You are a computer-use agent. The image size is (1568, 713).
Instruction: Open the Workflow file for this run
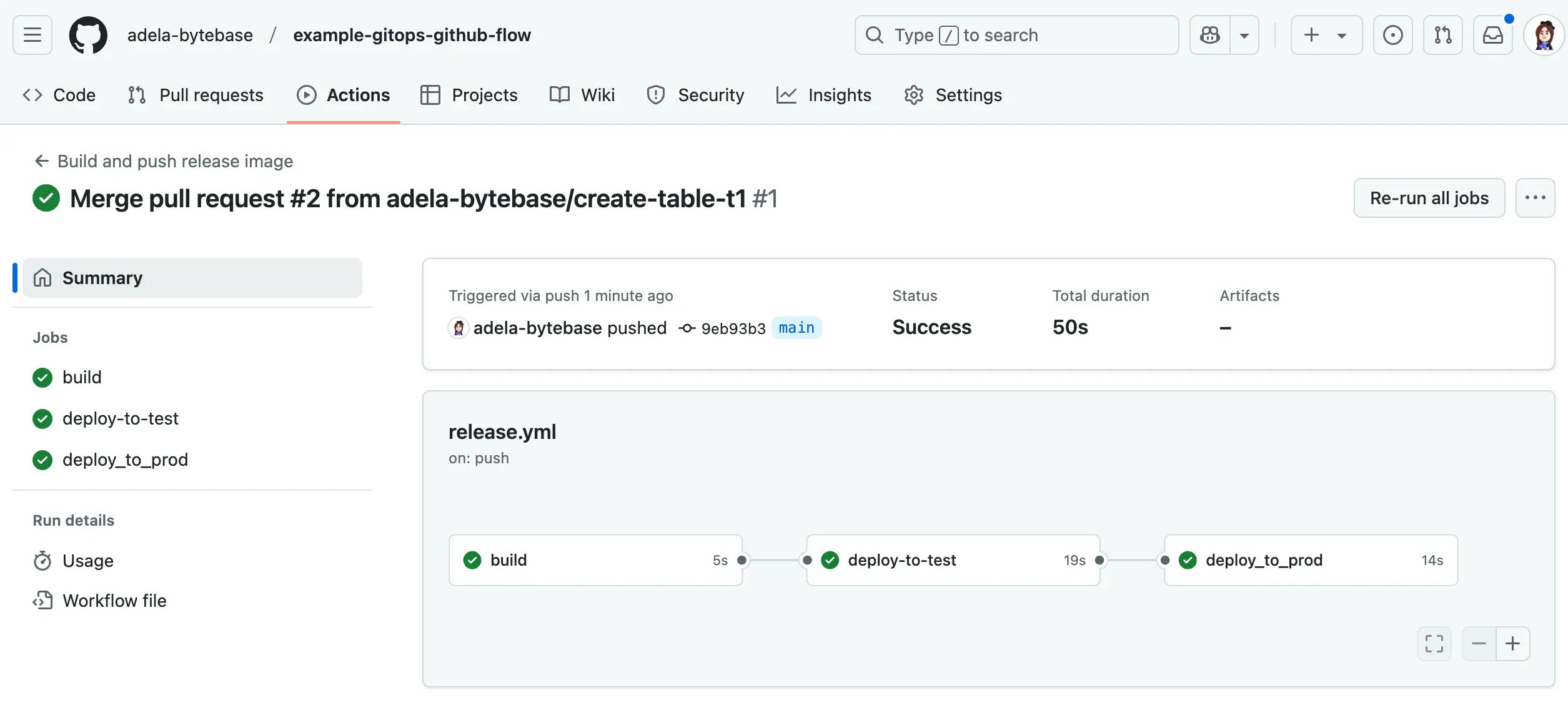pyautogui.click(x=114, y=600)
